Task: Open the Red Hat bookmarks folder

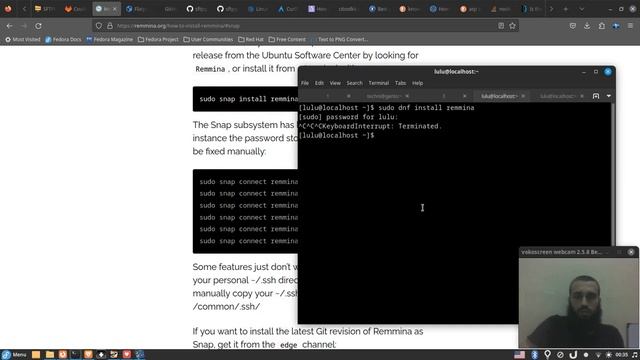Action: tap(251, 40)
